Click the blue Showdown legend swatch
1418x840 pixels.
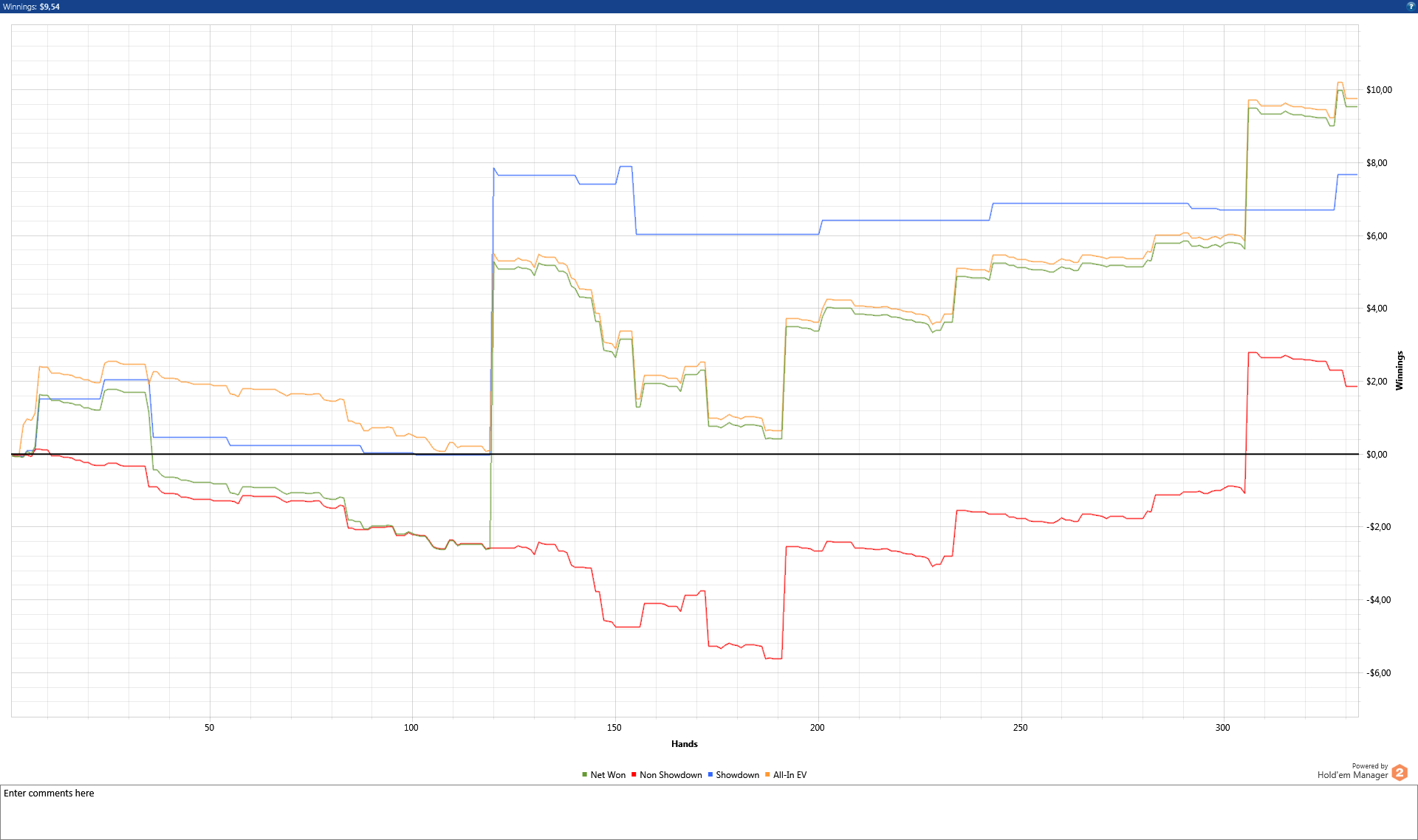710,774
